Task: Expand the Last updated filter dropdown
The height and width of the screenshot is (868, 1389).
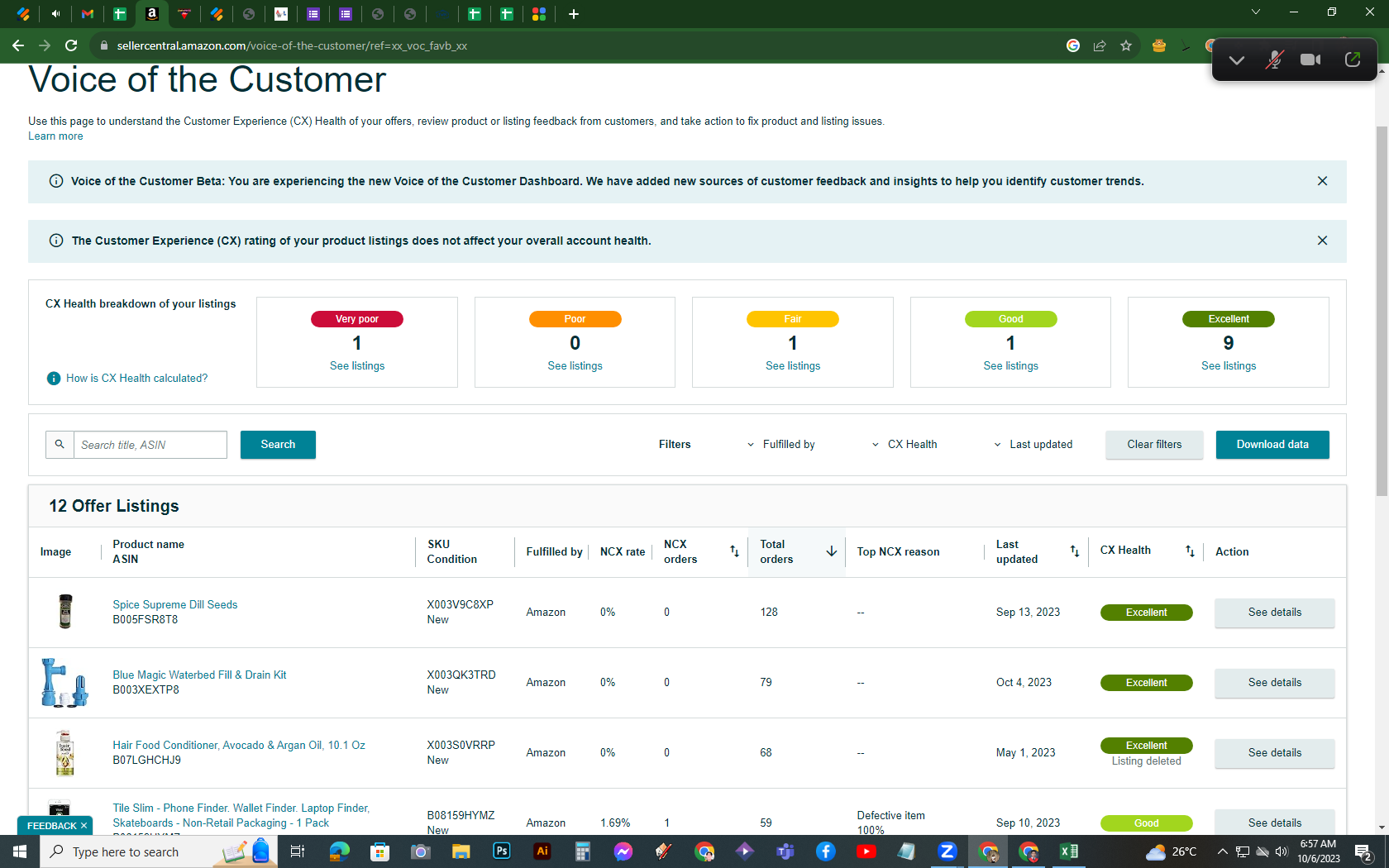Action: pyautogui.click(x=1033, y=445)
